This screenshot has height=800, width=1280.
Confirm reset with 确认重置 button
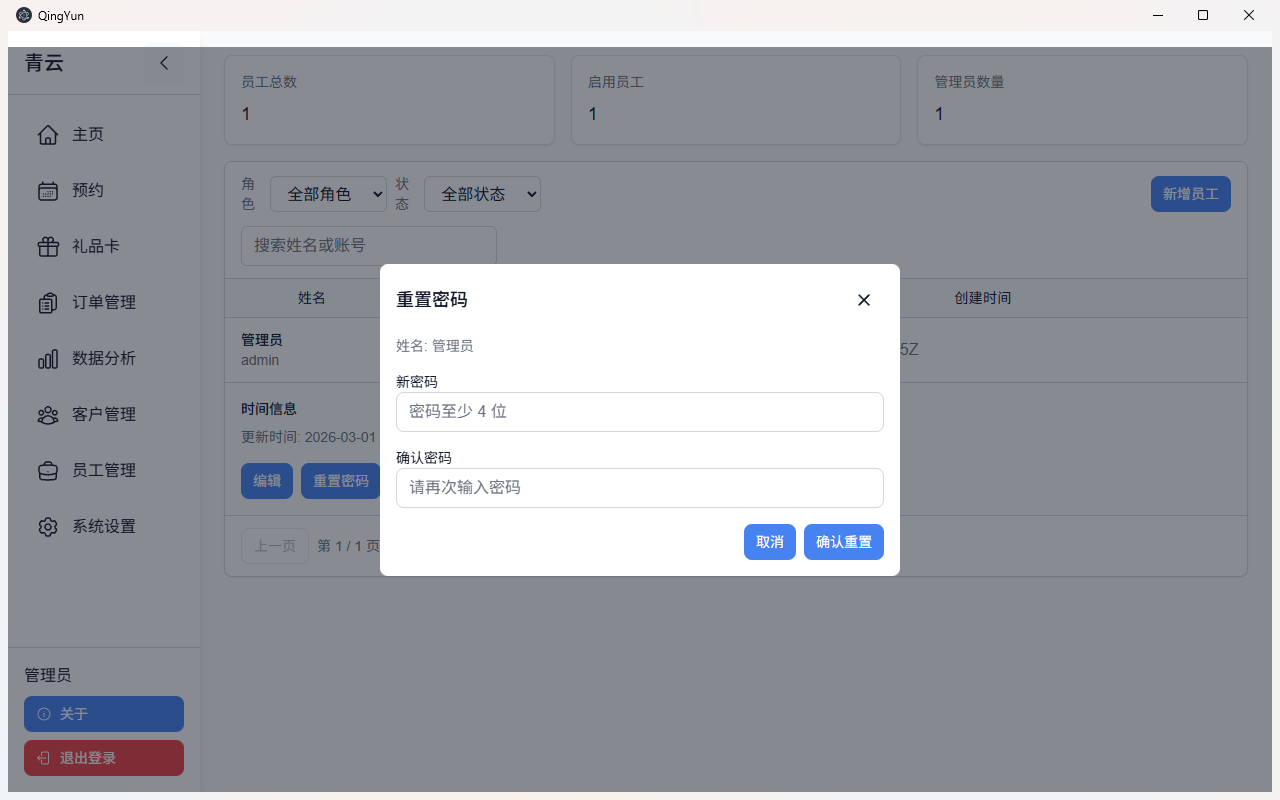pos(844,542)
